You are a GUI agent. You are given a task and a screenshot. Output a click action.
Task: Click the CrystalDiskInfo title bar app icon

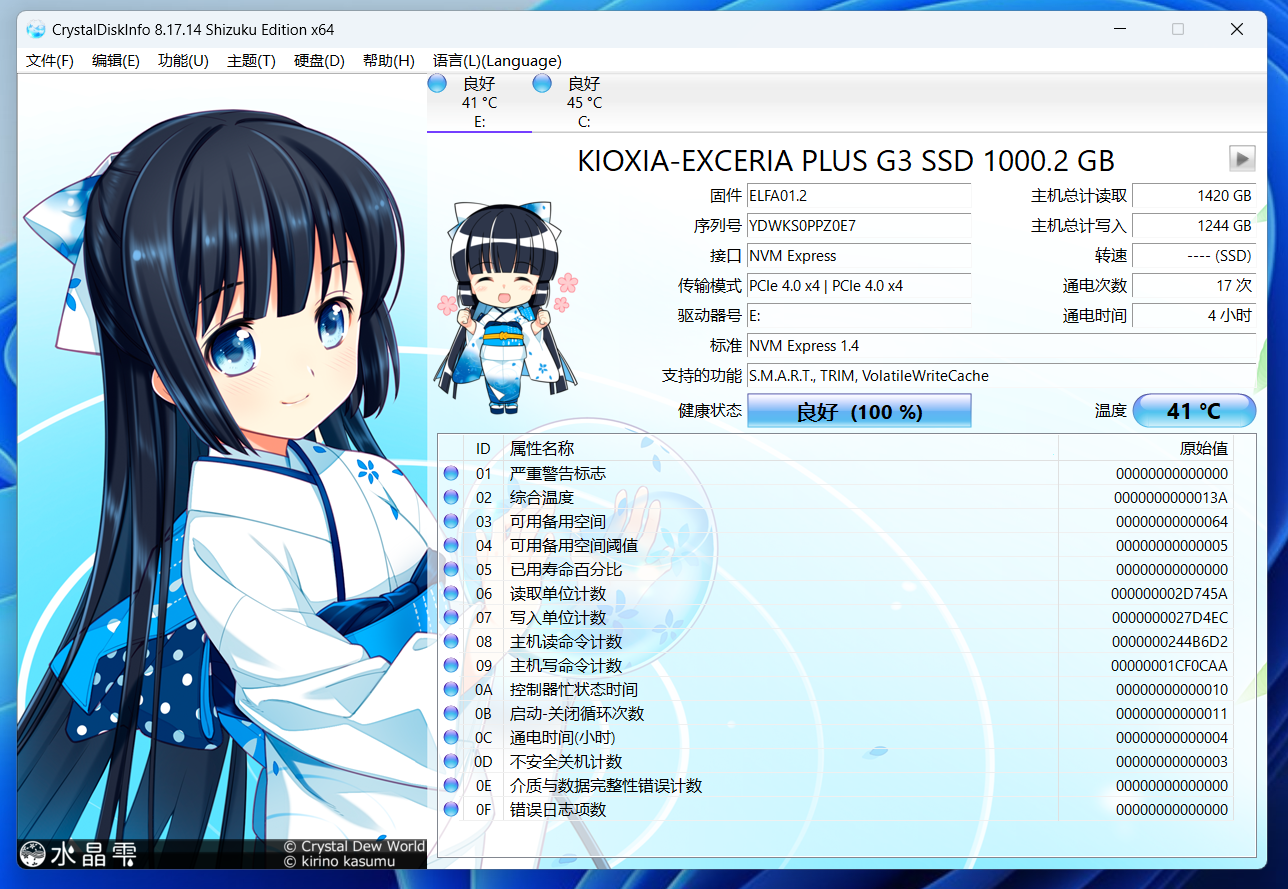(35, 29)
